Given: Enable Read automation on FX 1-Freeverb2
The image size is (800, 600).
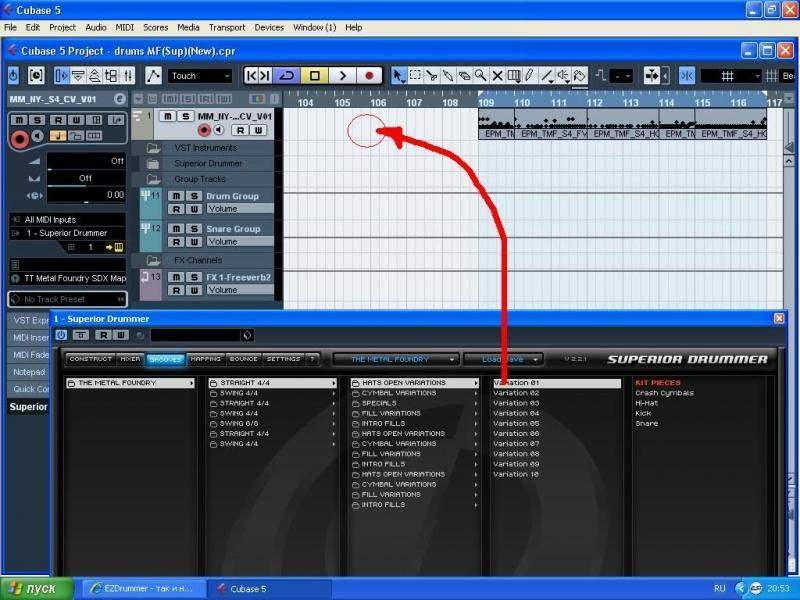Looking at the screenshot, I should click(176, 290).
